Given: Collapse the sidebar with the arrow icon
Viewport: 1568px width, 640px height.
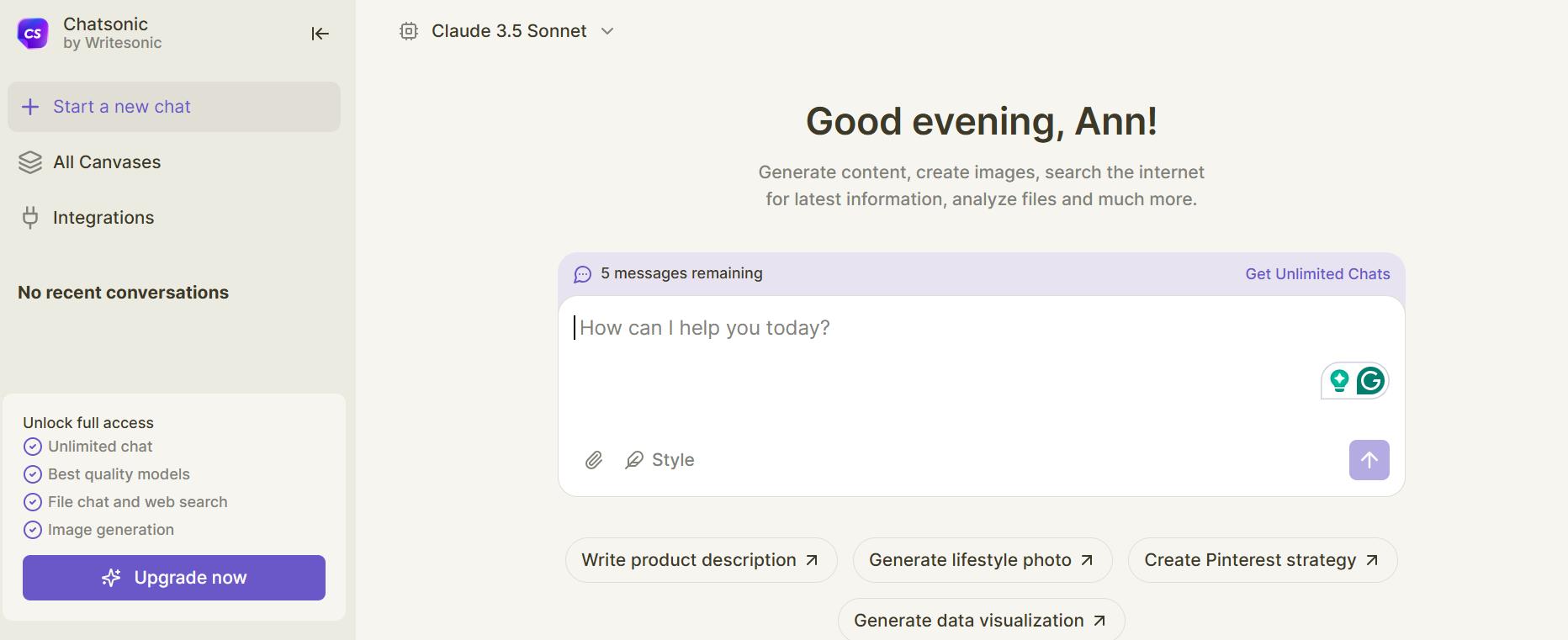Looking at the screenshot, I should 320,34.
